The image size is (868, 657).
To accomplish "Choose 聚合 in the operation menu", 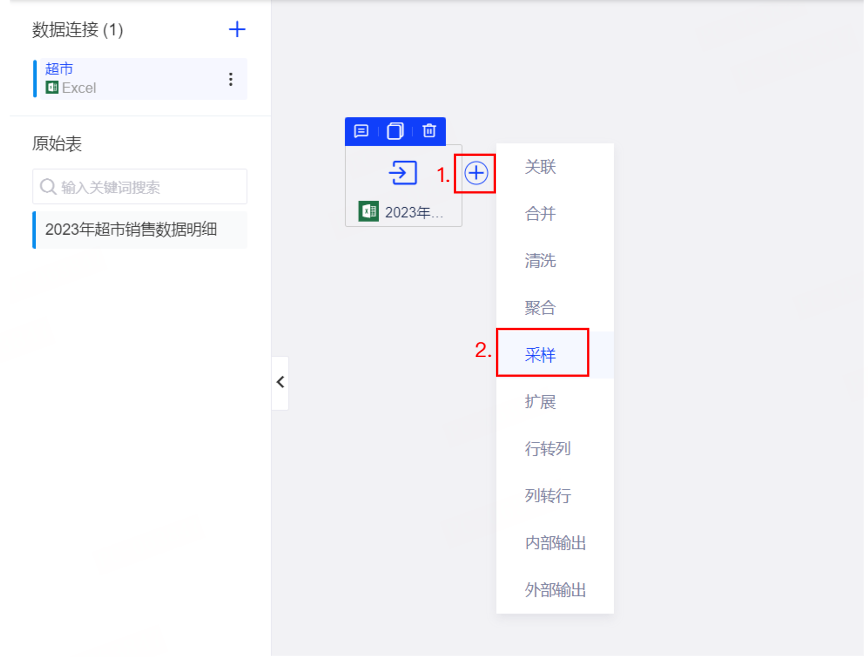I will [540, 308].
